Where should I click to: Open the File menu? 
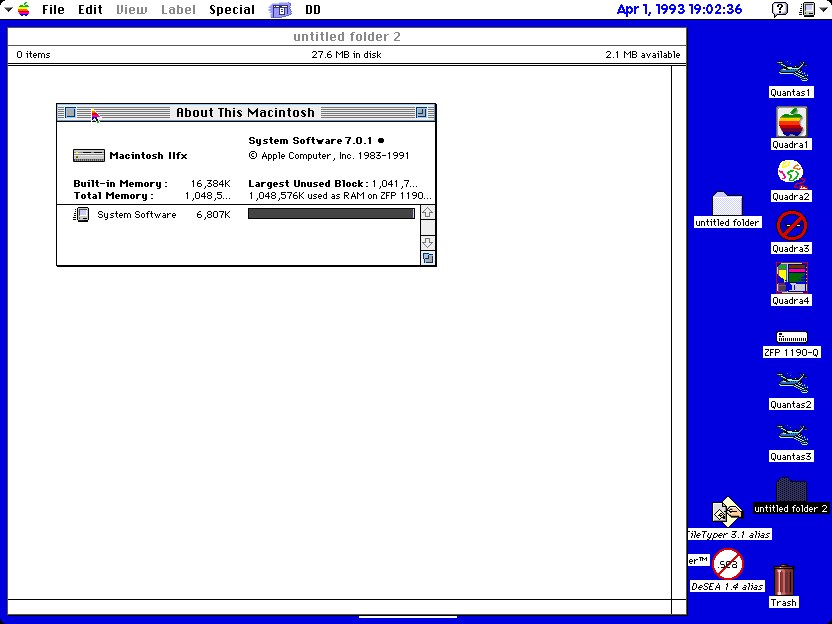coord(53,10)
